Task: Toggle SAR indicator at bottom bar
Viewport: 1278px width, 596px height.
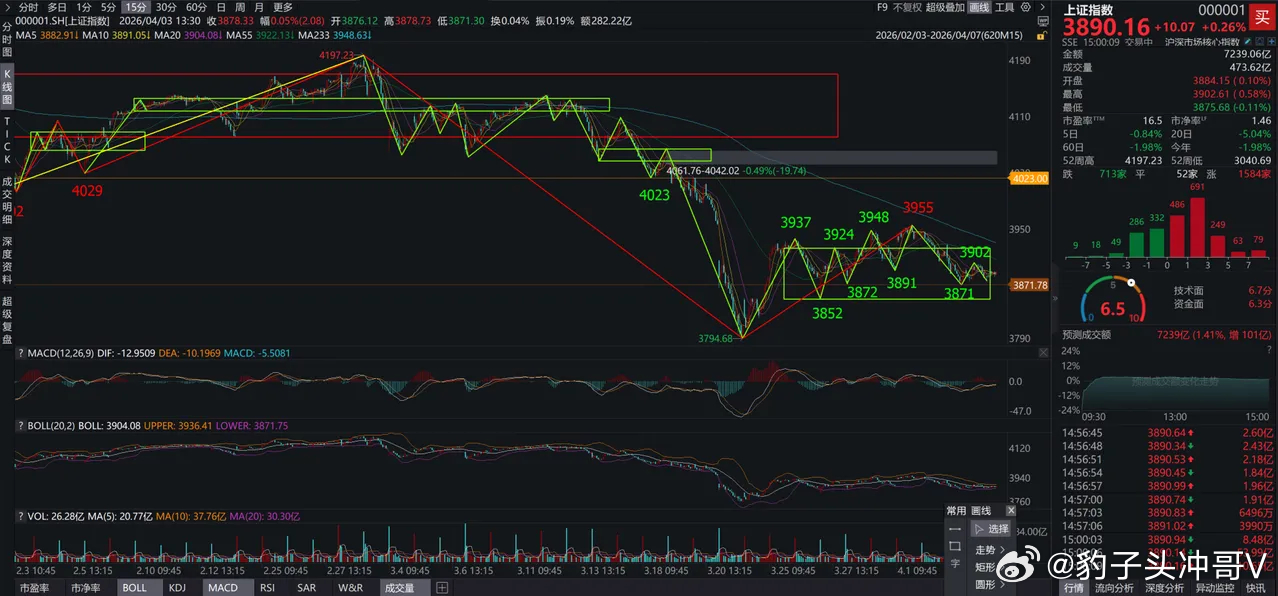Action: click(309, 588)
